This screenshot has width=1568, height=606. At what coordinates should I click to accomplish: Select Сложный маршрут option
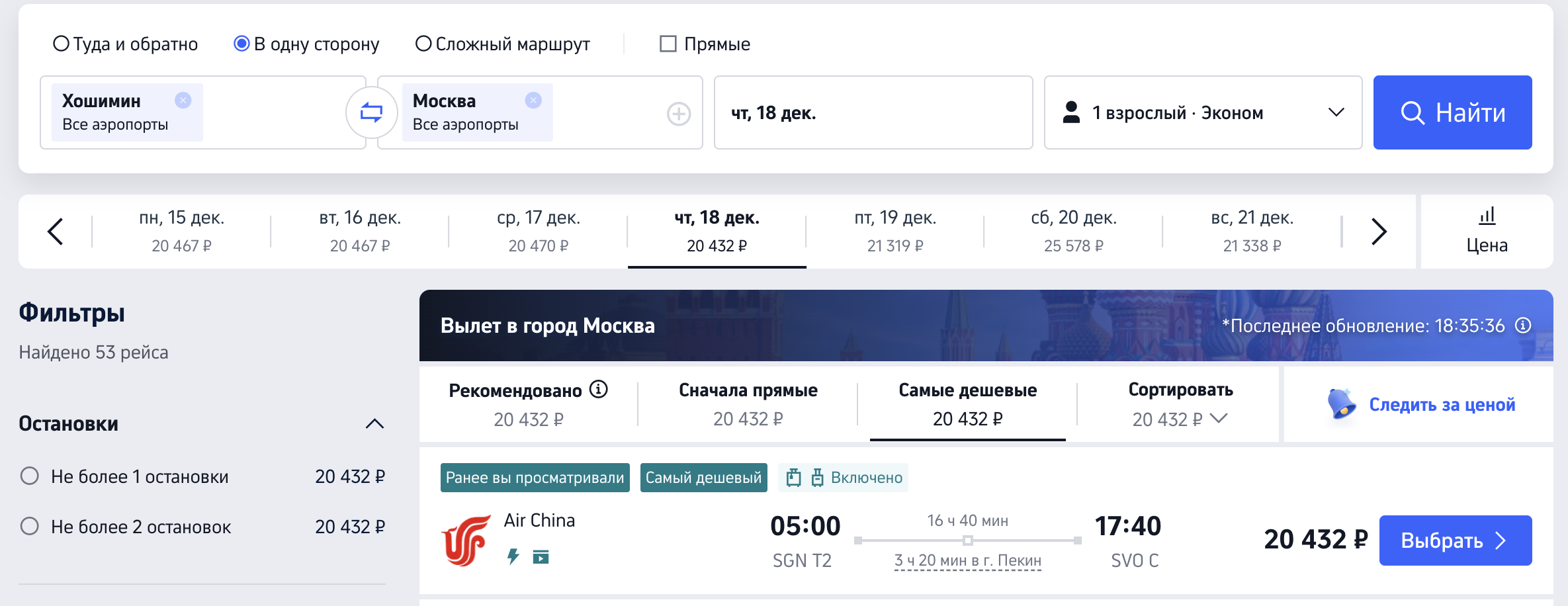click(423, 44)
